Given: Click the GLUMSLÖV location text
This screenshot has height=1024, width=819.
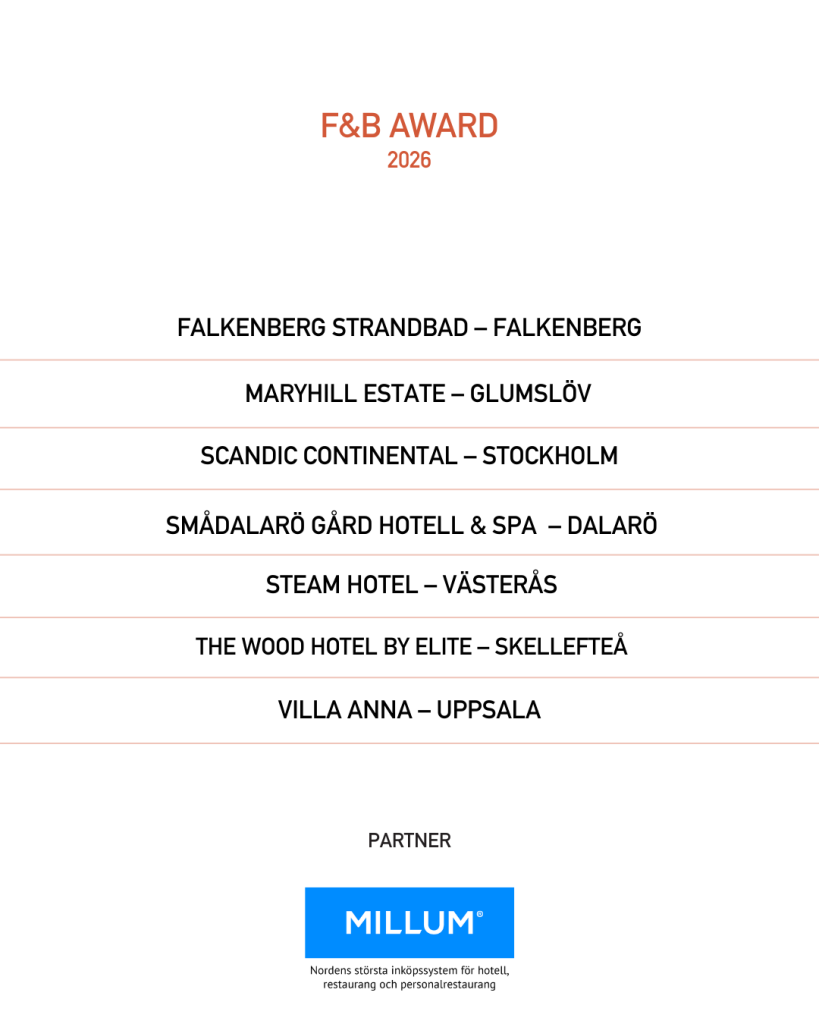Looking at the screenshot, I should coord(530,394).
